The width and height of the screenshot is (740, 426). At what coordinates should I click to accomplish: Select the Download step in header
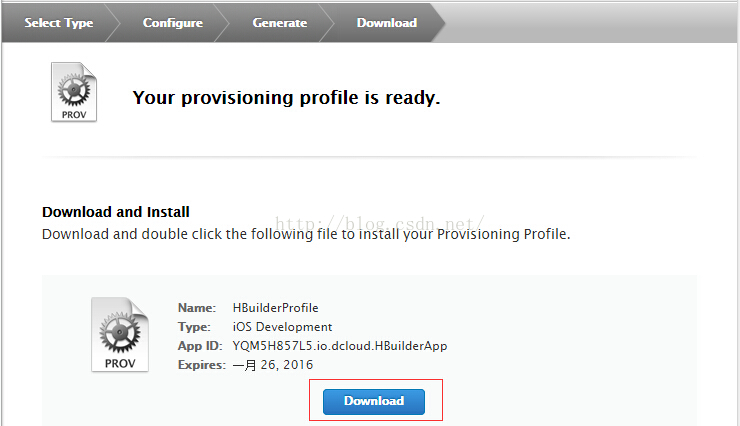coord(387,23)
